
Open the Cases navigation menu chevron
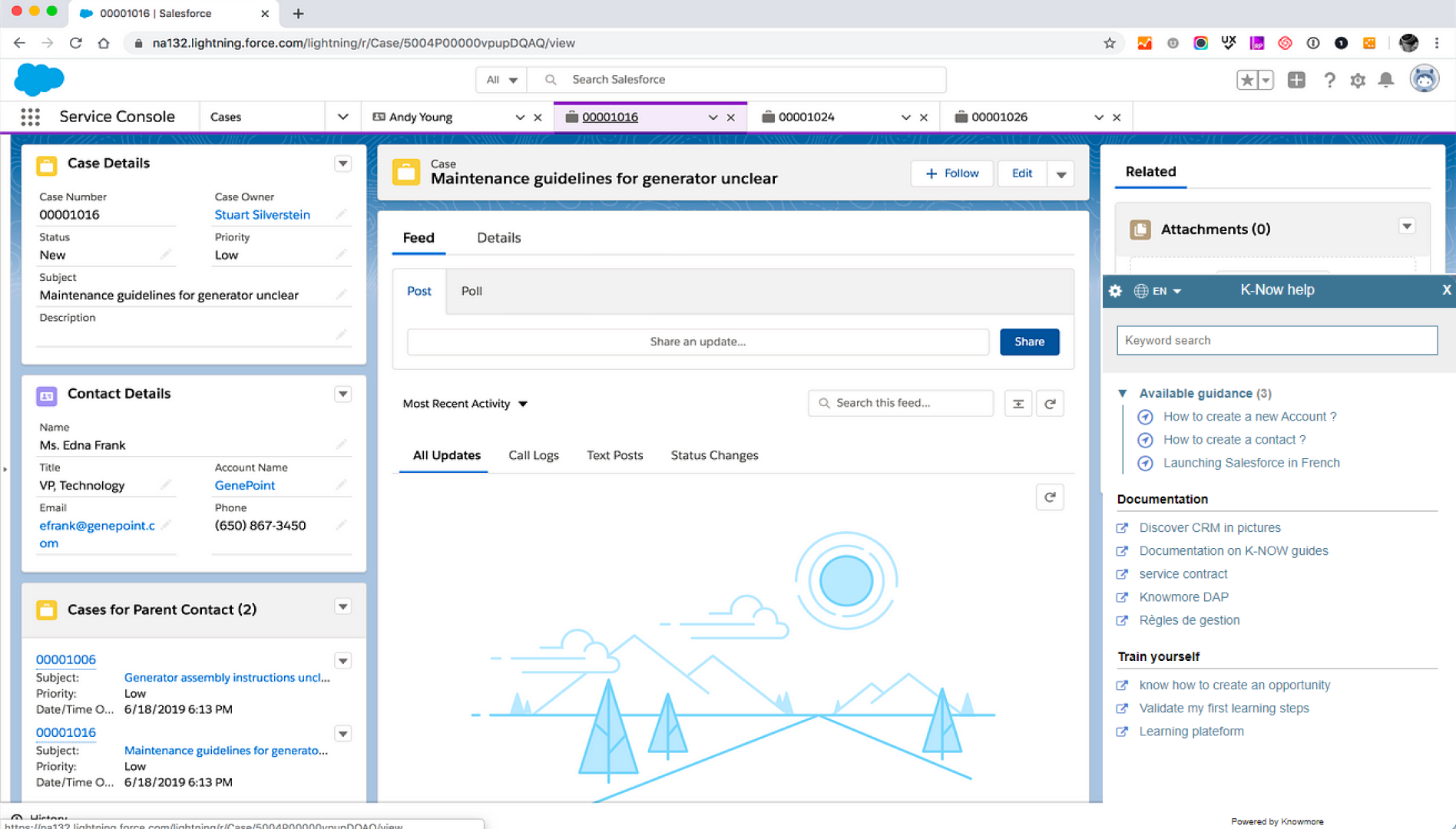pyautogui.click(x=342, y=117)
